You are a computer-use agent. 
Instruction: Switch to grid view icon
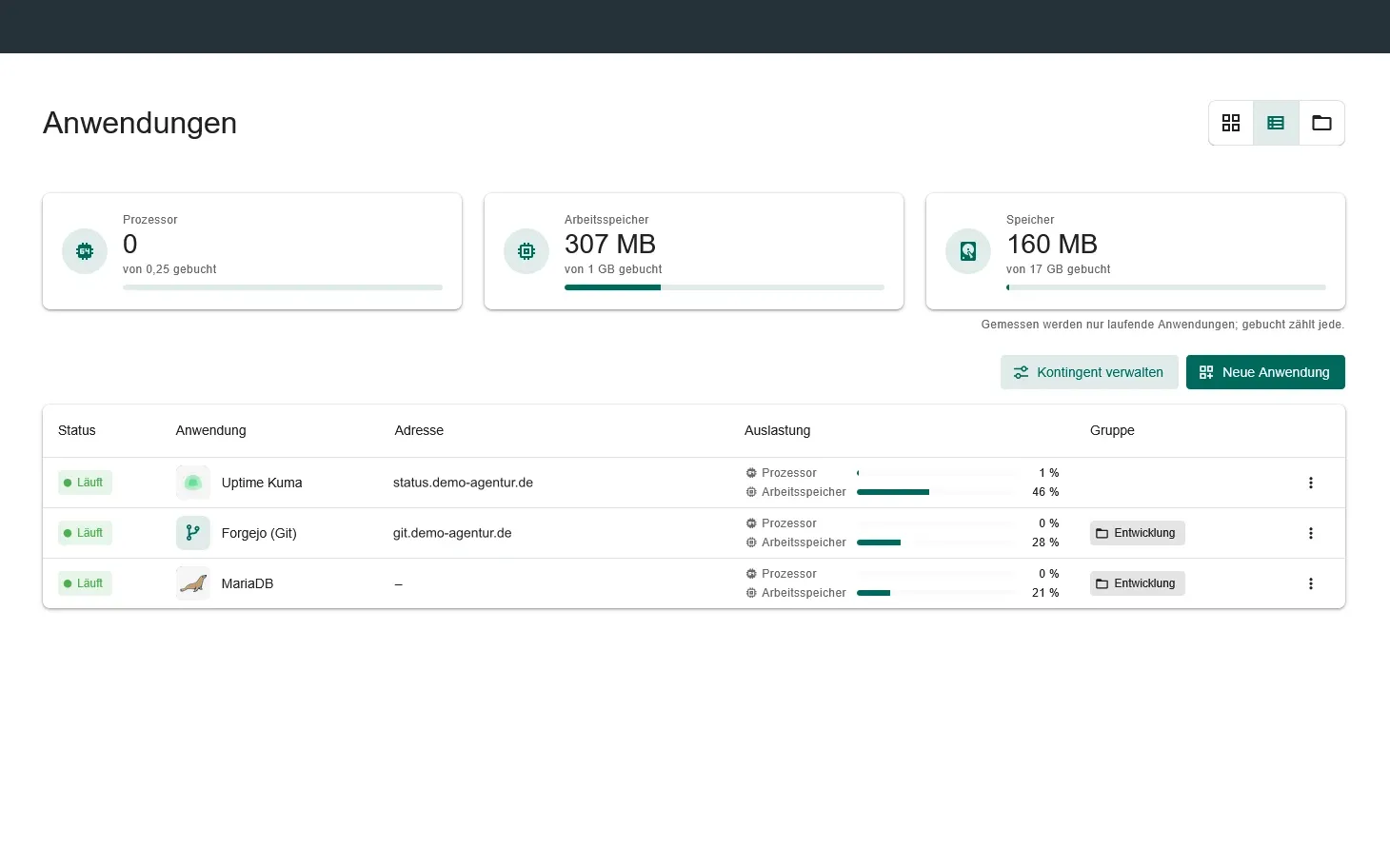point(1231,123)
